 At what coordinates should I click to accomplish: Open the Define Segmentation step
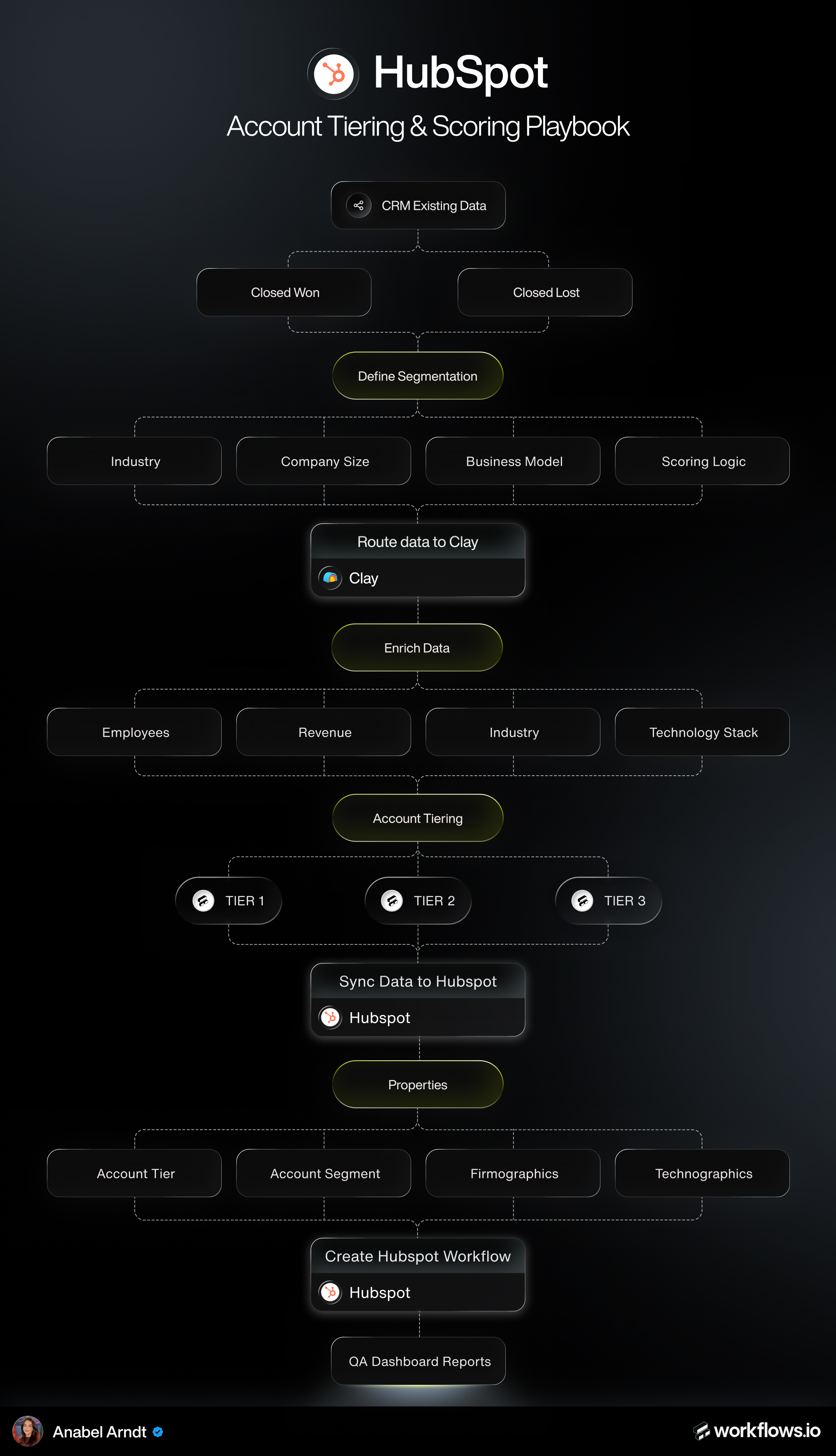click(418, 376)
